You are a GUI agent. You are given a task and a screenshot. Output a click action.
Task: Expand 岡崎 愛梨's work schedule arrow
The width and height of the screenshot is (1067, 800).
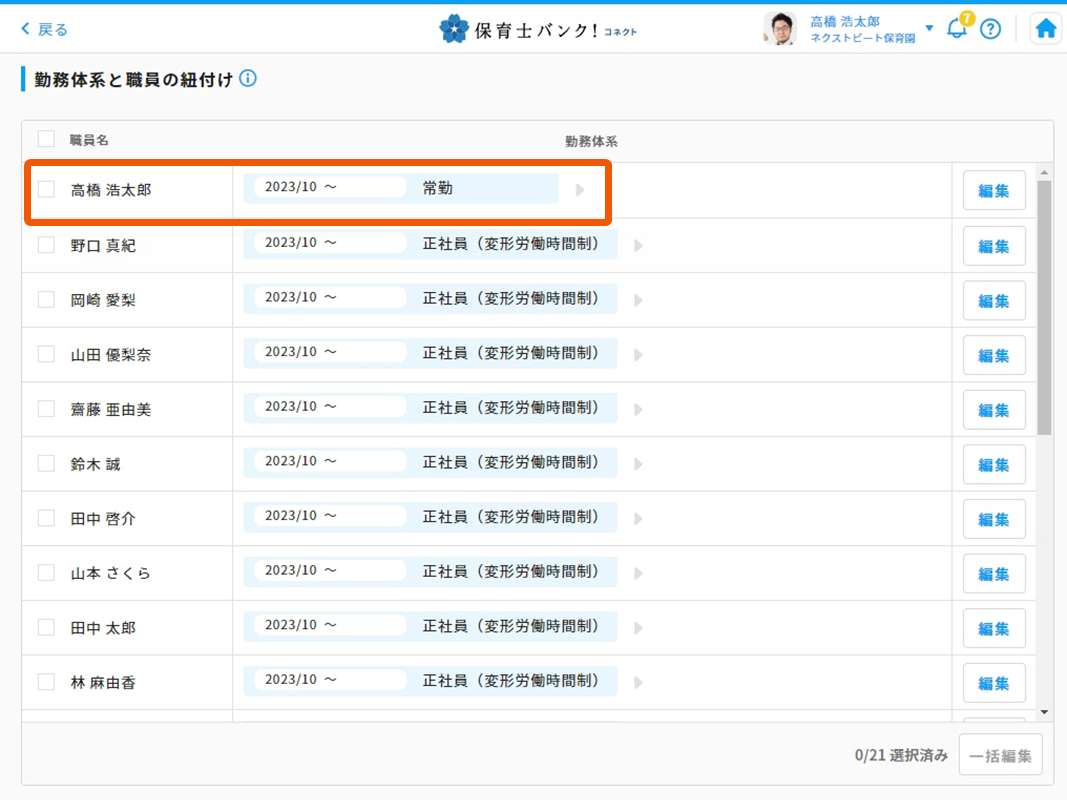639,300
